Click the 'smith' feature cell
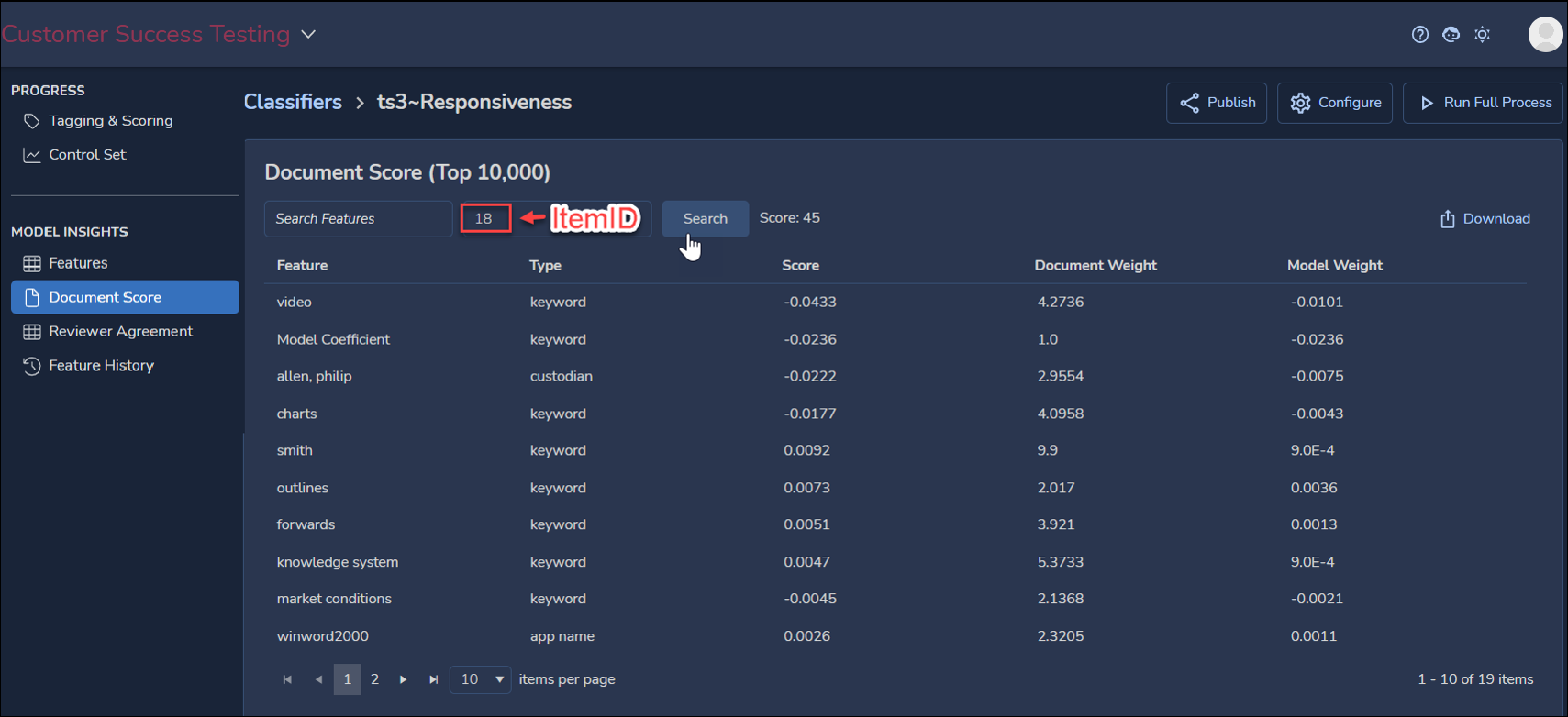 (295, 450)
